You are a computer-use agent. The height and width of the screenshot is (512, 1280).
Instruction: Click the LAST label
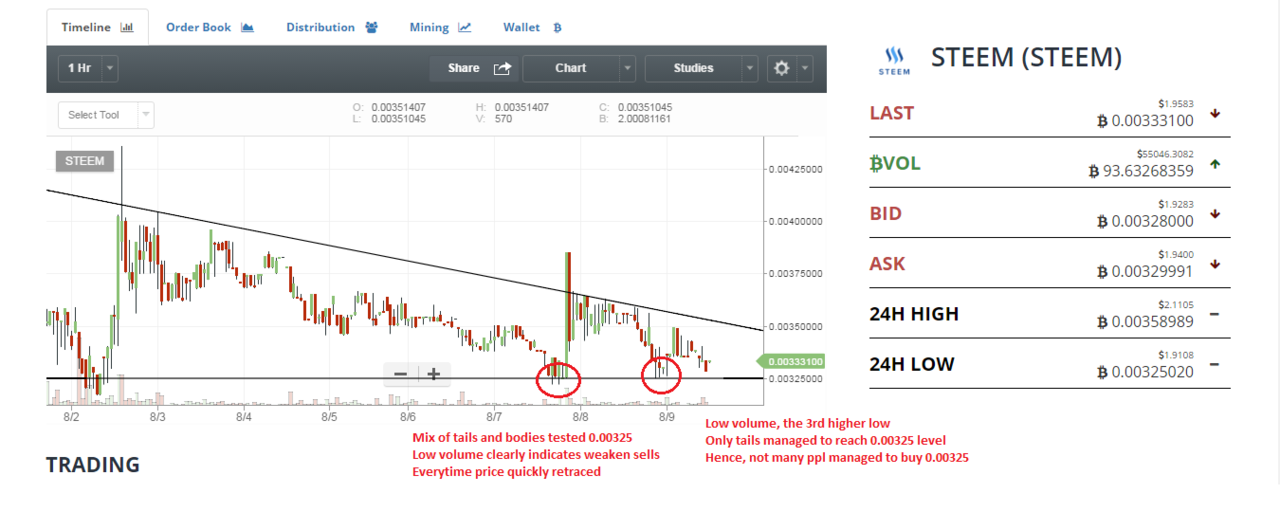[x=892, y=113]
